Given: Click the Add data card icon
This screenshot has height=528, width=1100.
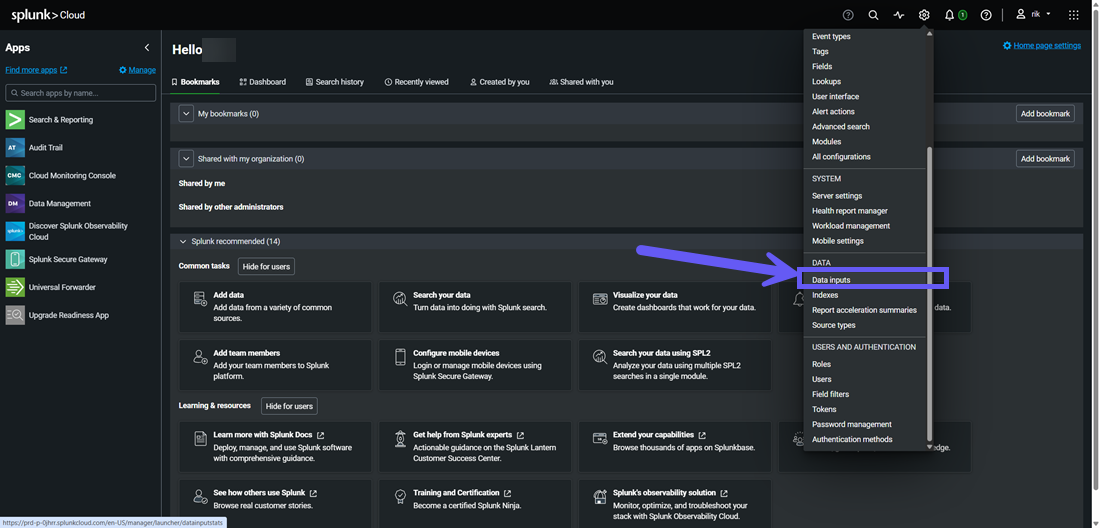Looking at the screenshot, I should click(200, 299).
